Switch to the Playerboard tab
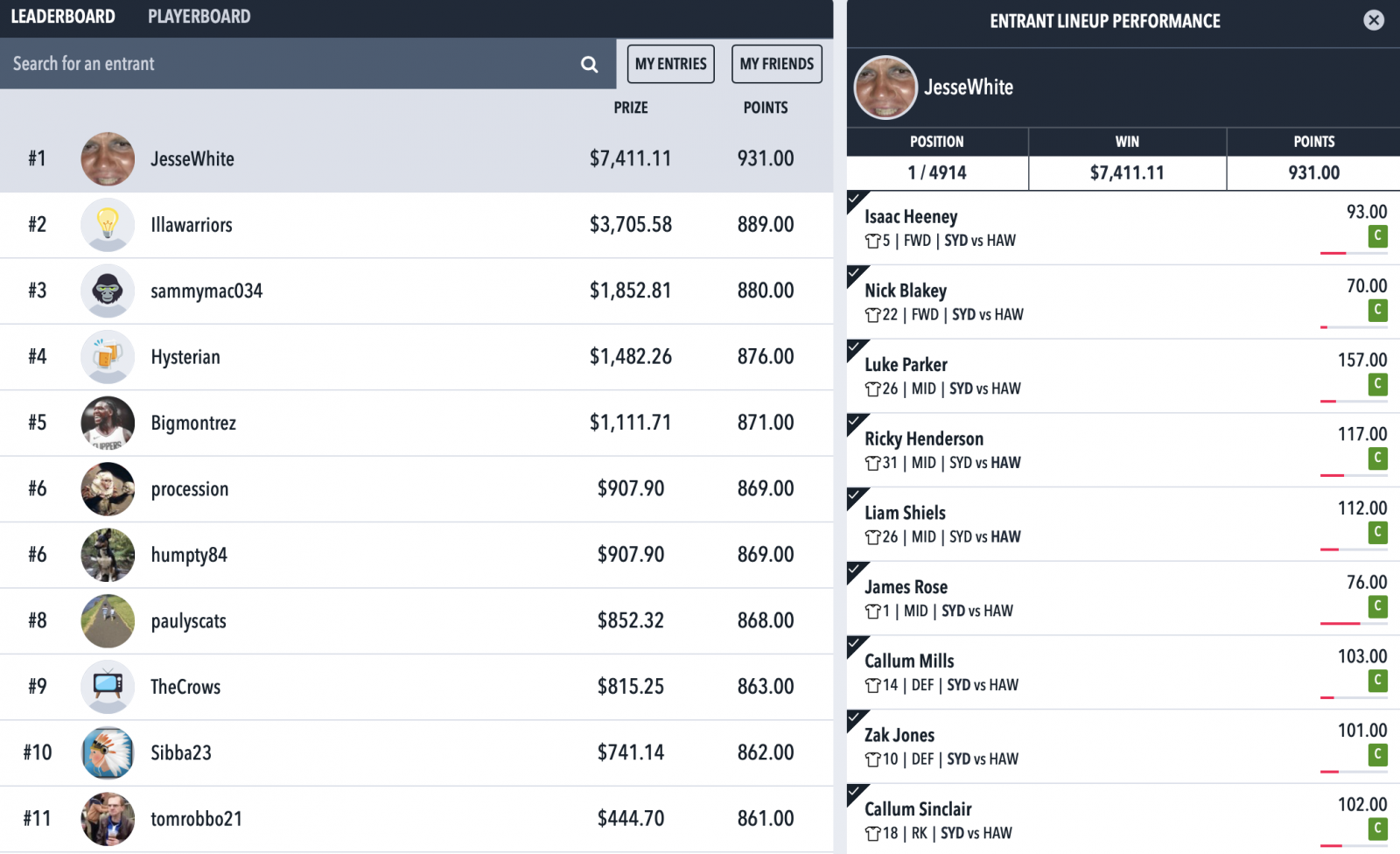Viewport: 1400px width, 854px height. [x=199, y=17]
